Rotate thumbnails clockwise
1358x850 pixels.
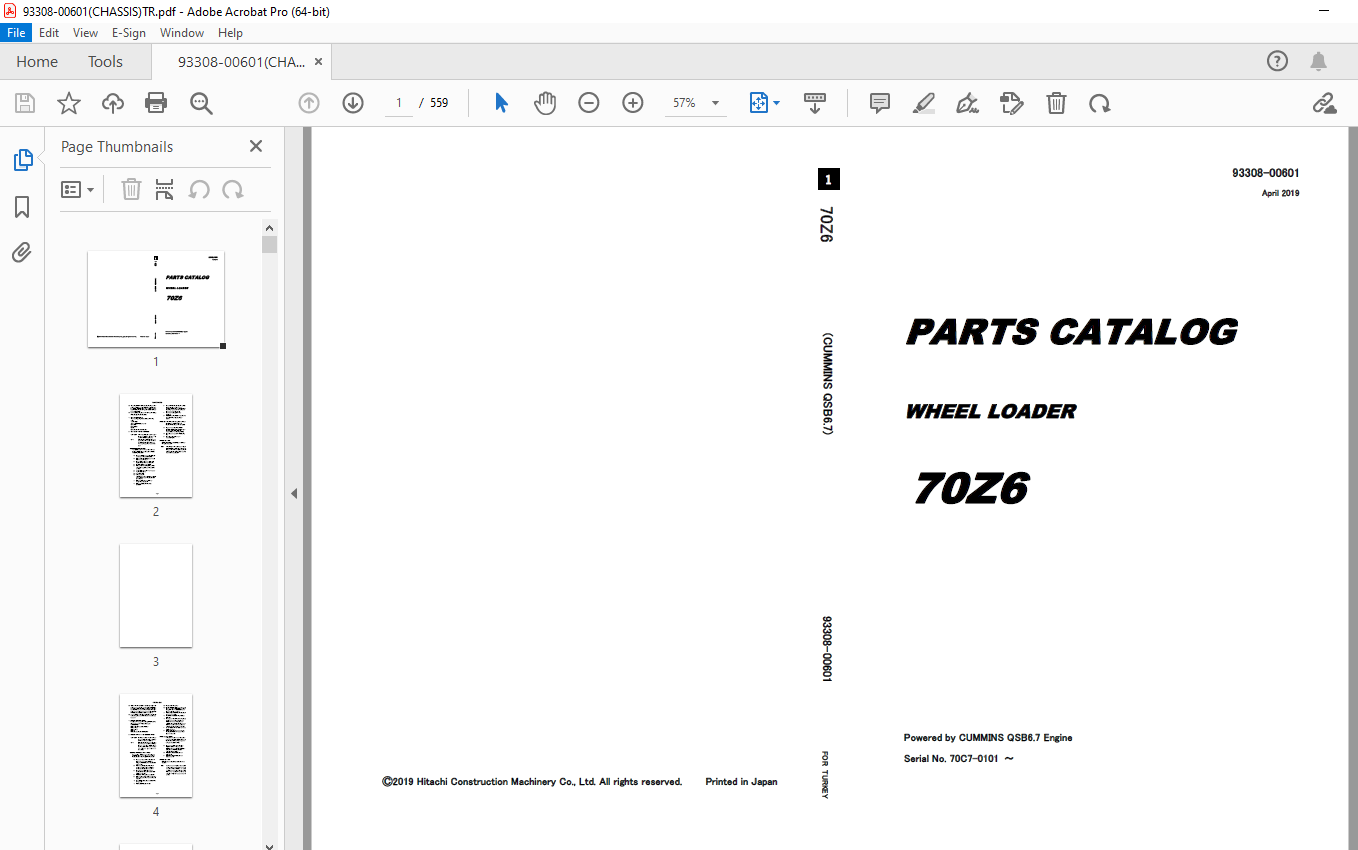[x=233, y=189]
